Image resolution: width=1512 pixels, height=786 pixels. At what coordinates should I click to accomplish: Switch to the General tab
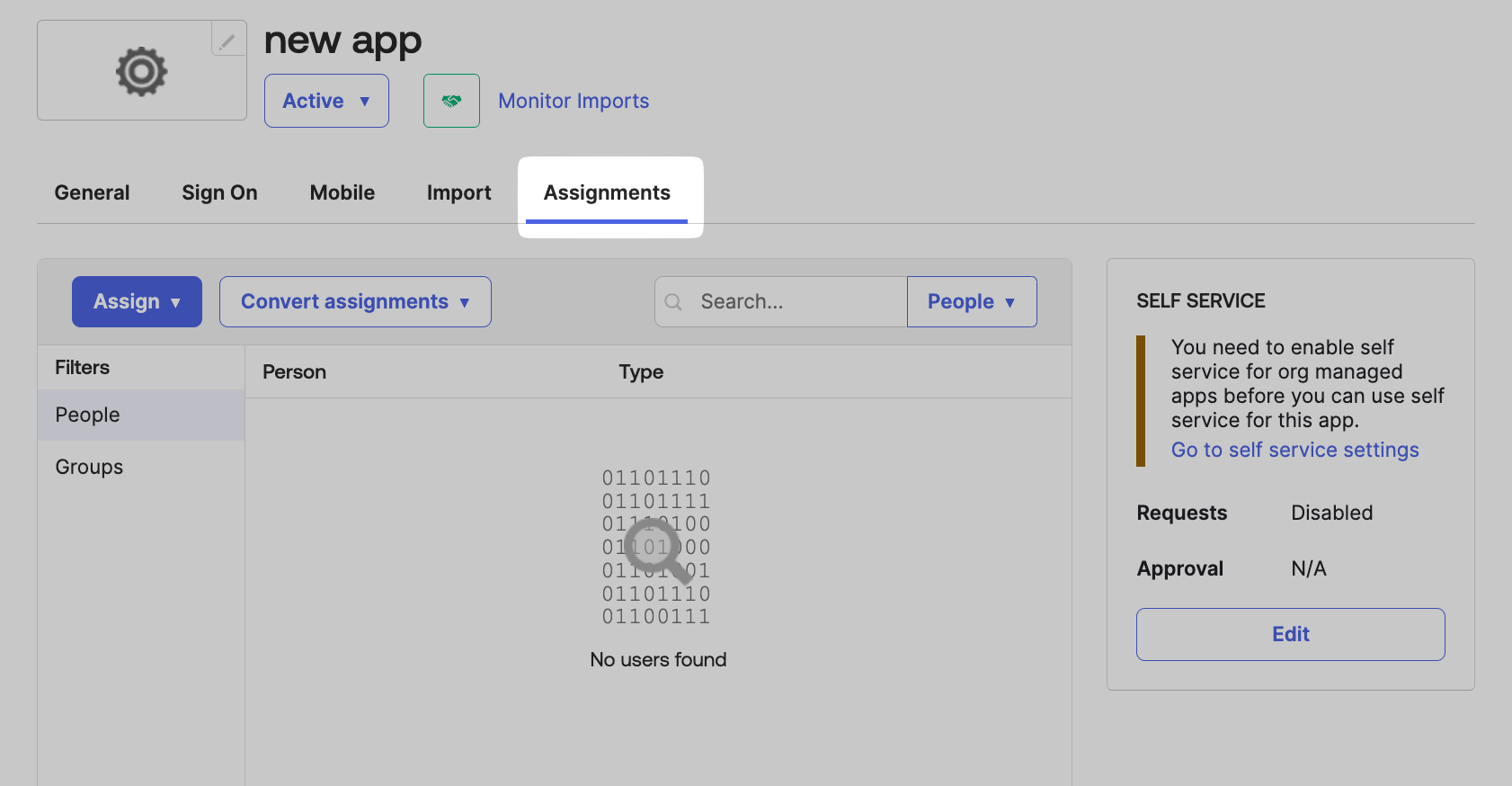(x=92, y=193)
